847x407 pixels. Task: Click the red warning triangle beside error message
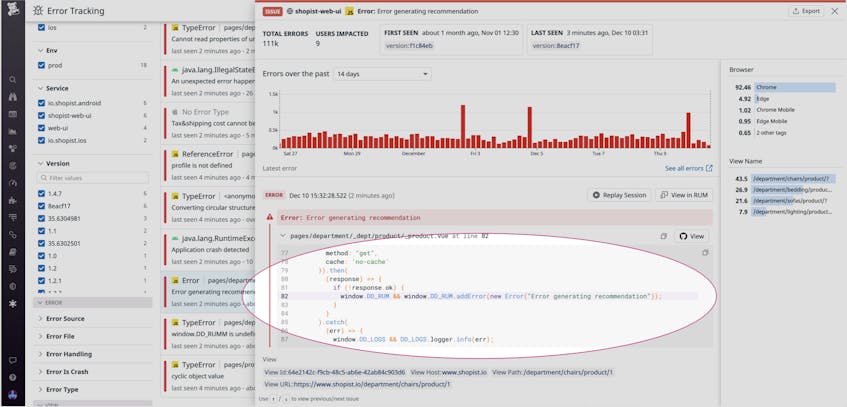270,216
